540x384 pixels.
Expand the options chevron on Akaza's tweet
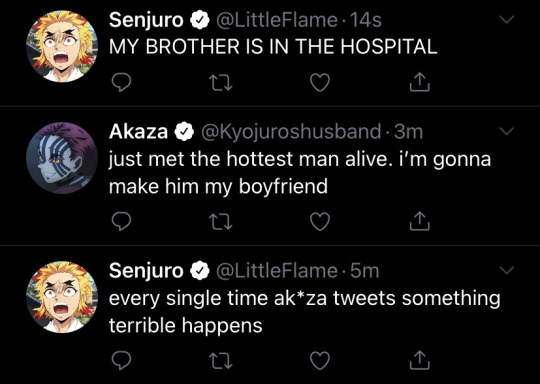[506, 131]
